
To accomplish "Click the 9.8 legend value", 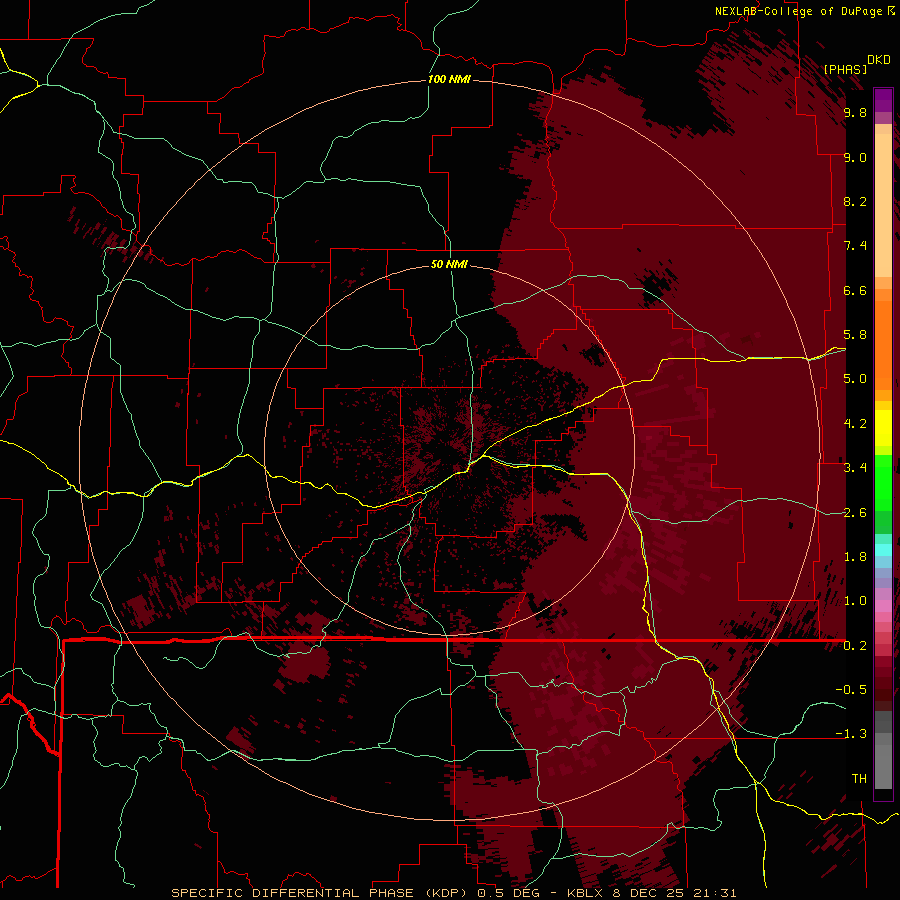I will click(855, 112).
